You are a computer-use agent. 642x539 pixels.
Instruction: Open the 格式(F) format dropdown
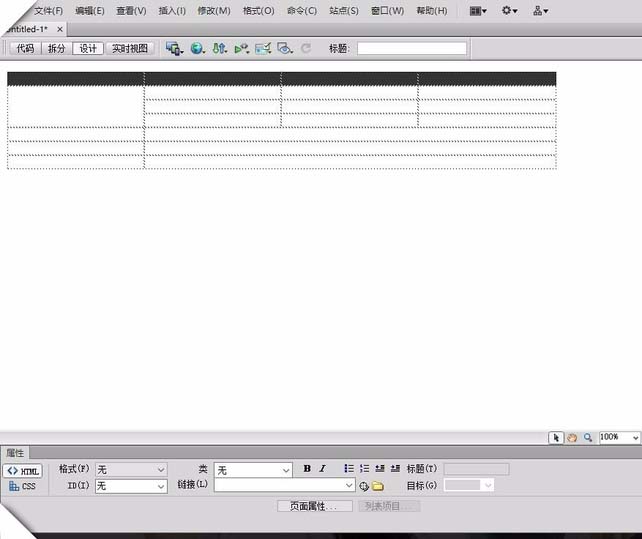(131, 469)
